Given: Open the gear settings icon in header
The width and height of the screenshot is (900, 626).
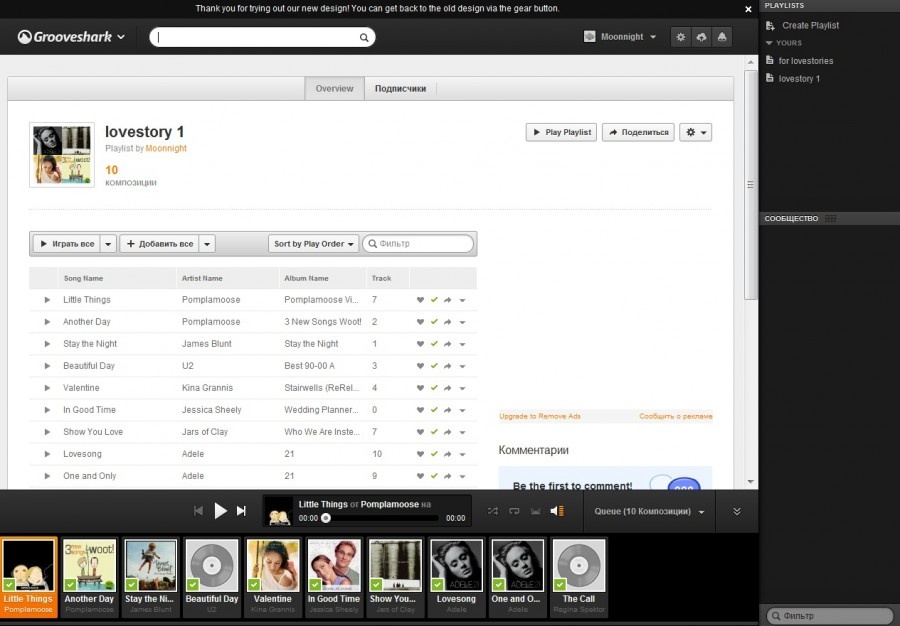Looking at the screenshot, I should coord(681,37).
